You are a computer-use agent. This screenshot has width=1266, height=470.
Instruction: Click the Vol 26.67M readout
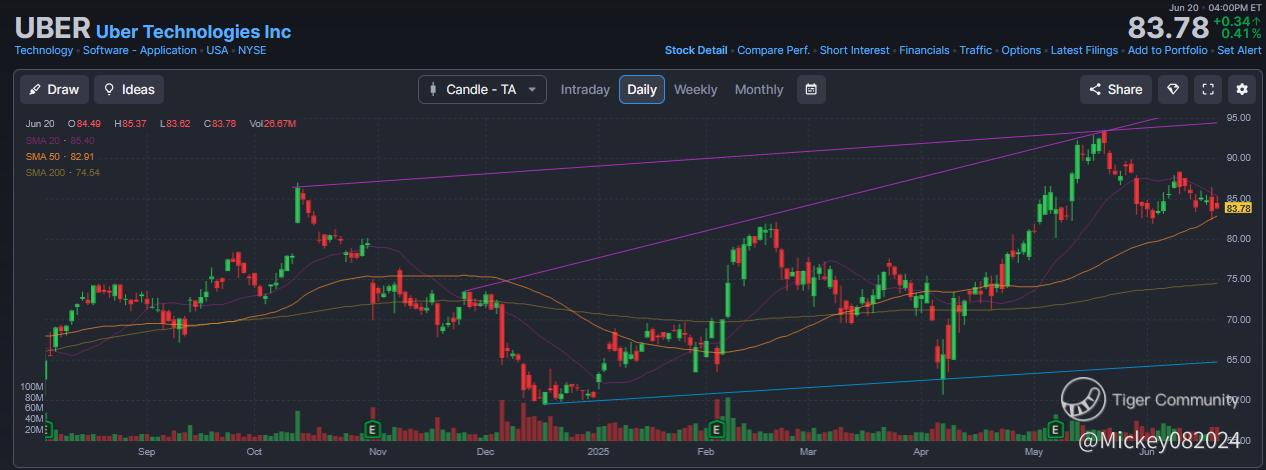tap(273, 123)
